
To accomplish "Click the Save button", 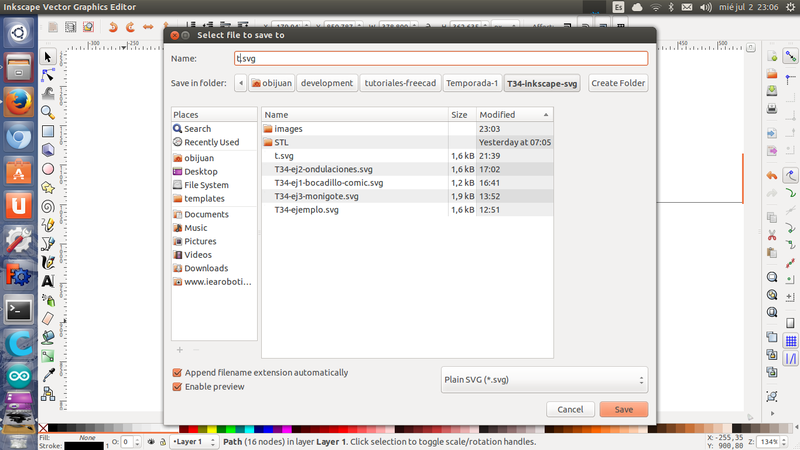I will coord(623,409).
